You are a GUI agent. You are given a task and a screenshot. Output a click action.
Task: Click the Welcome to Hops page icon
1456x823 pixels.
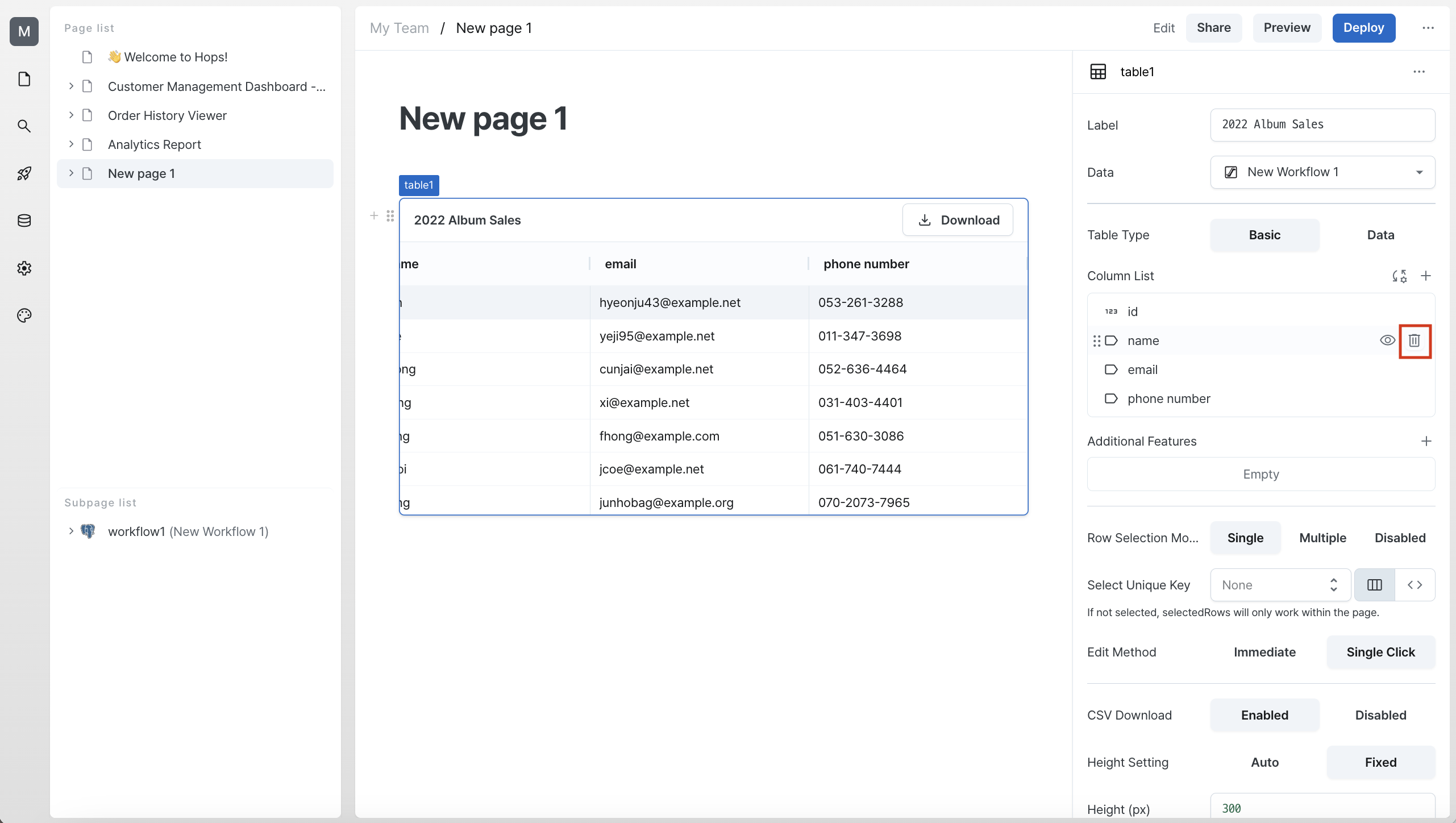pyautogui.click(x=87, y=57)
